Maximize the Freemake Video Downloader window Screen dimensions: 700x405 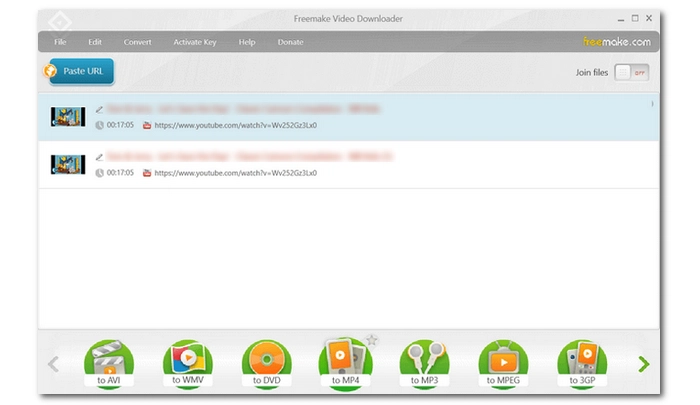pos(635,18)
